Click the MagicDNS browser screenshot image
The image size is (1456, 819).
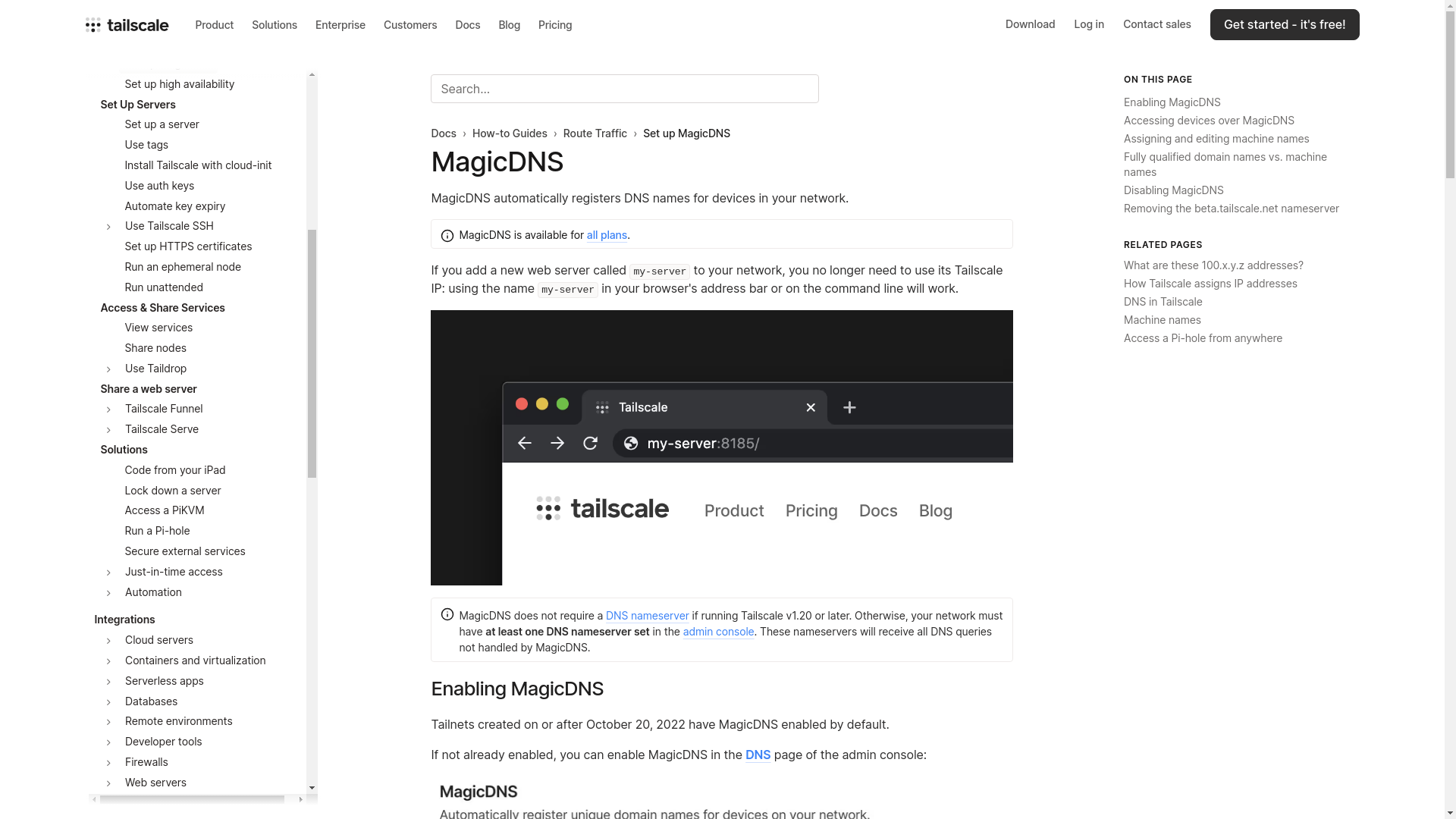(722, 447)
